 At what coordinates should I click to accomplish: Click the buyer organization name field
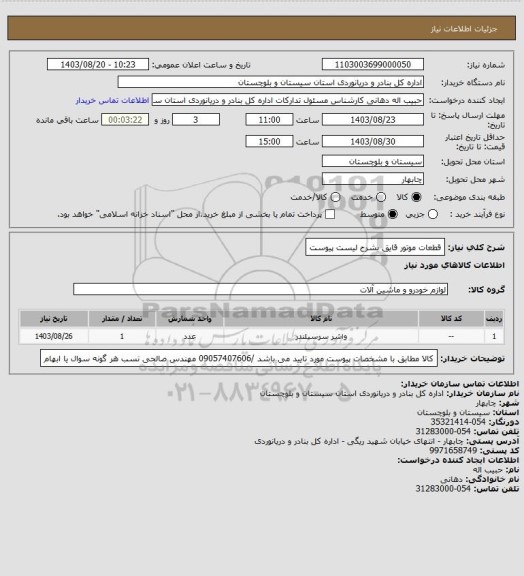coord(270,82)
